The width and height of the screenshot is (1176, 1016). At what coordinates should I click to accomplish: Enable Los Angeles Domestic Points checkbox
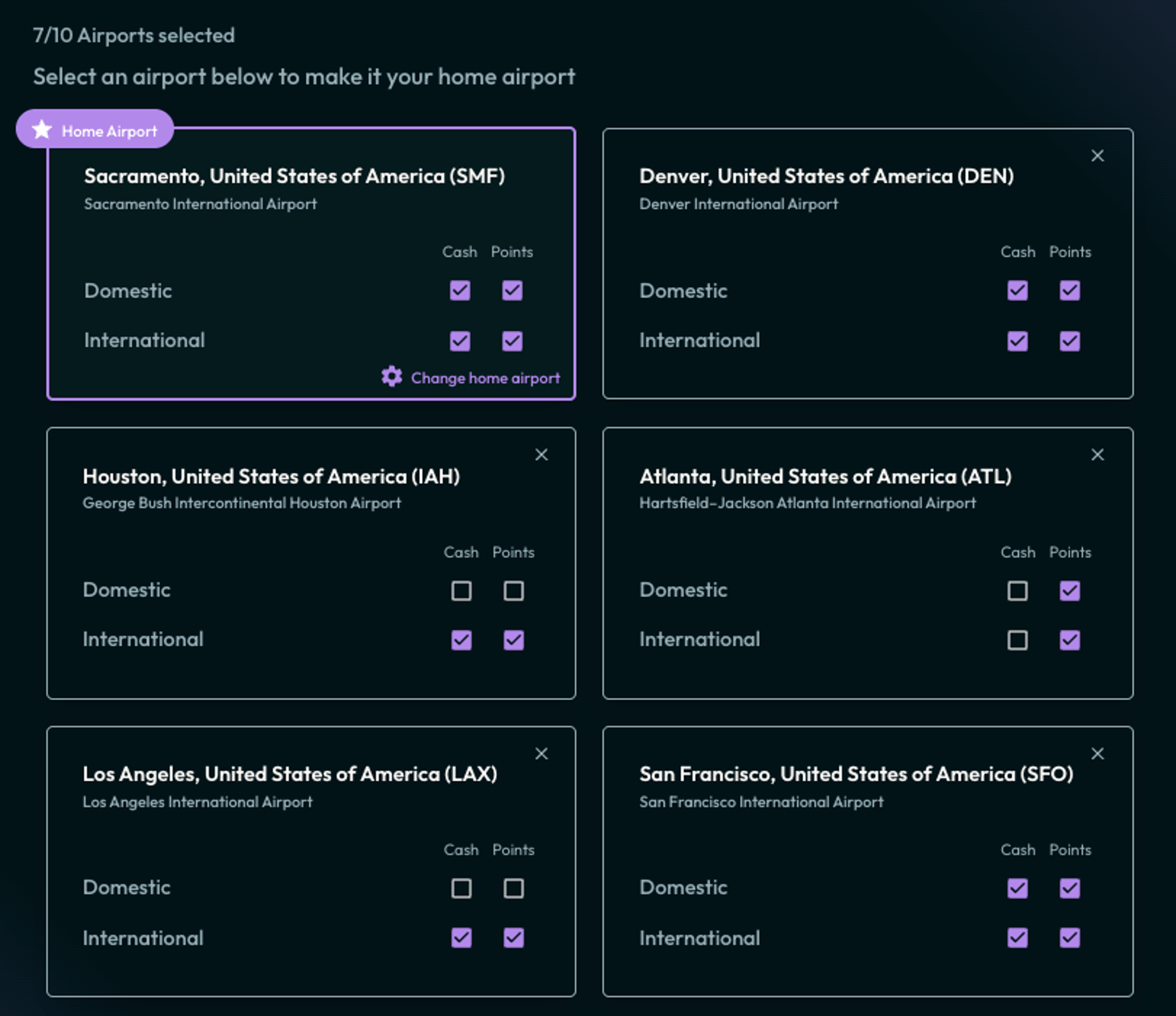point(513,888)
